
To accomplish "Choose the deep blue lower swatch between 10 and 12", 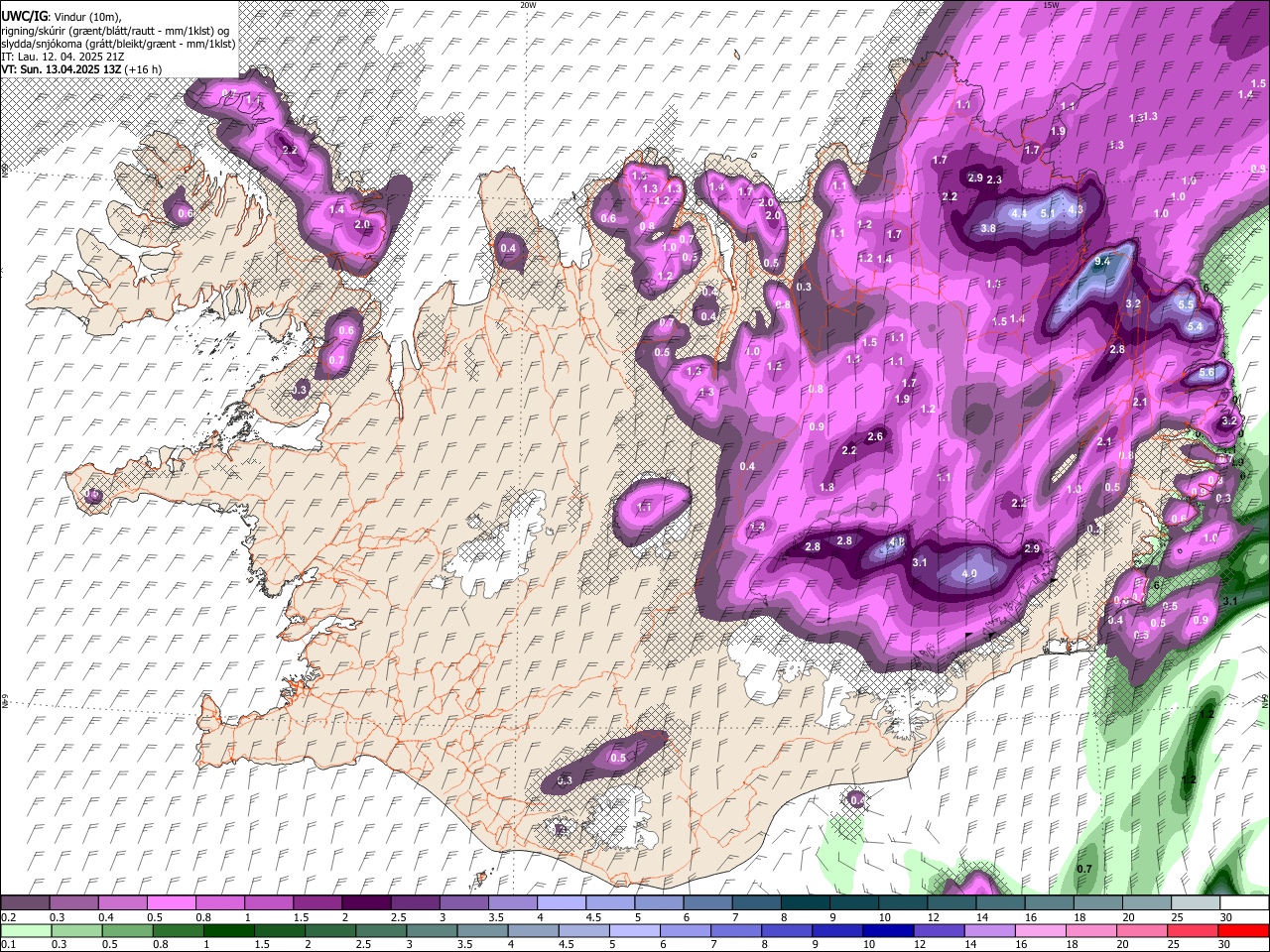I will (888, 930).
